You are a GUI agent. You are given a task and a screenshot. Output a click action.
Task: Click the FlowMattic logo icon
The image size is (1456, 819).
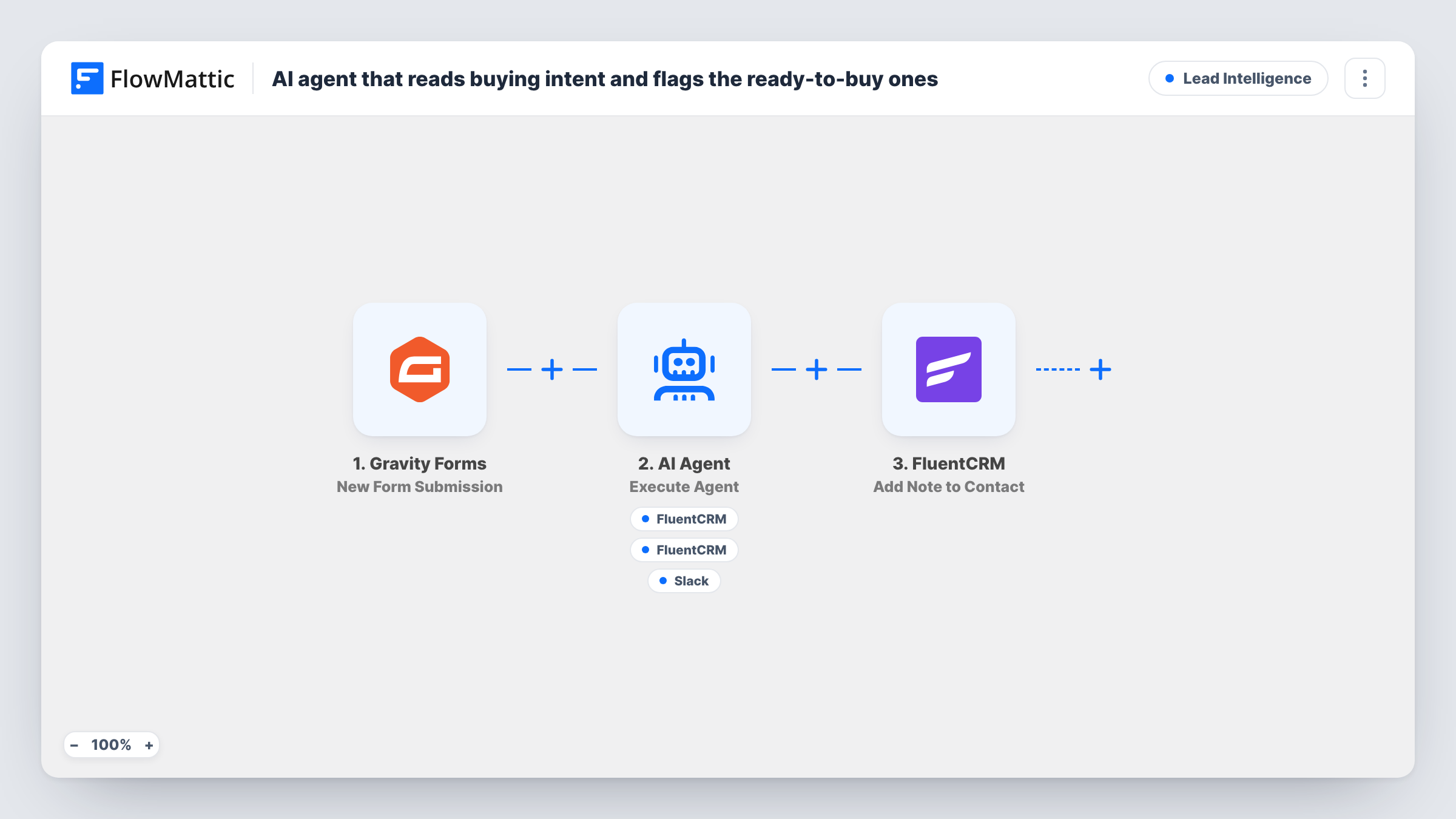point(87,78)
